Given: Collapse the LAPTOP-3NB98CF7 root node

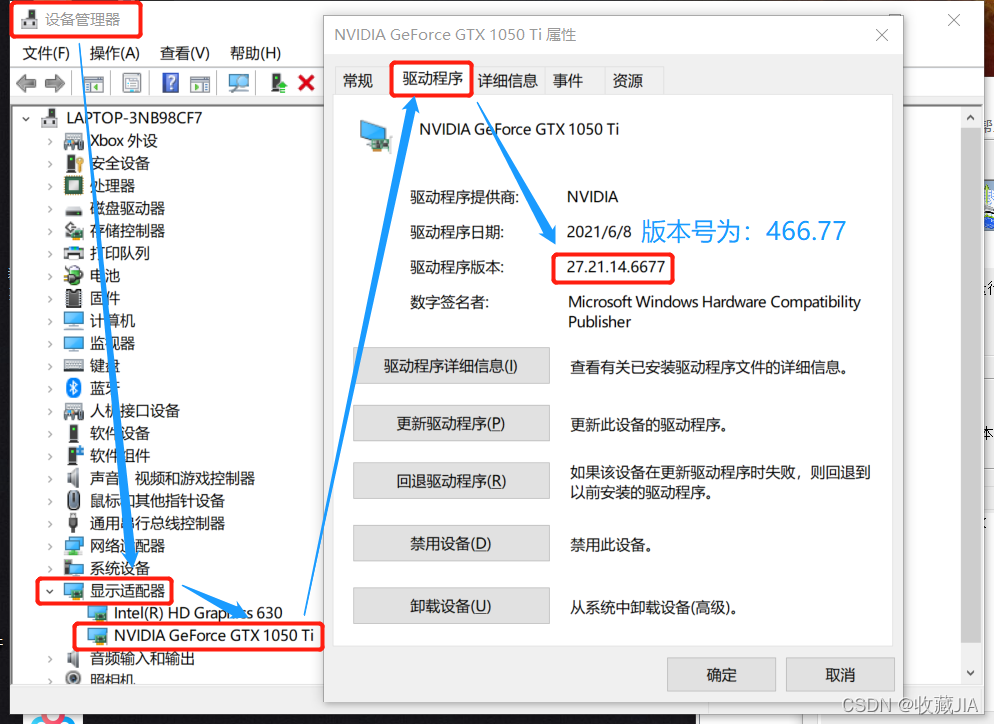Looking at the screenshot, I should [26, 119].
